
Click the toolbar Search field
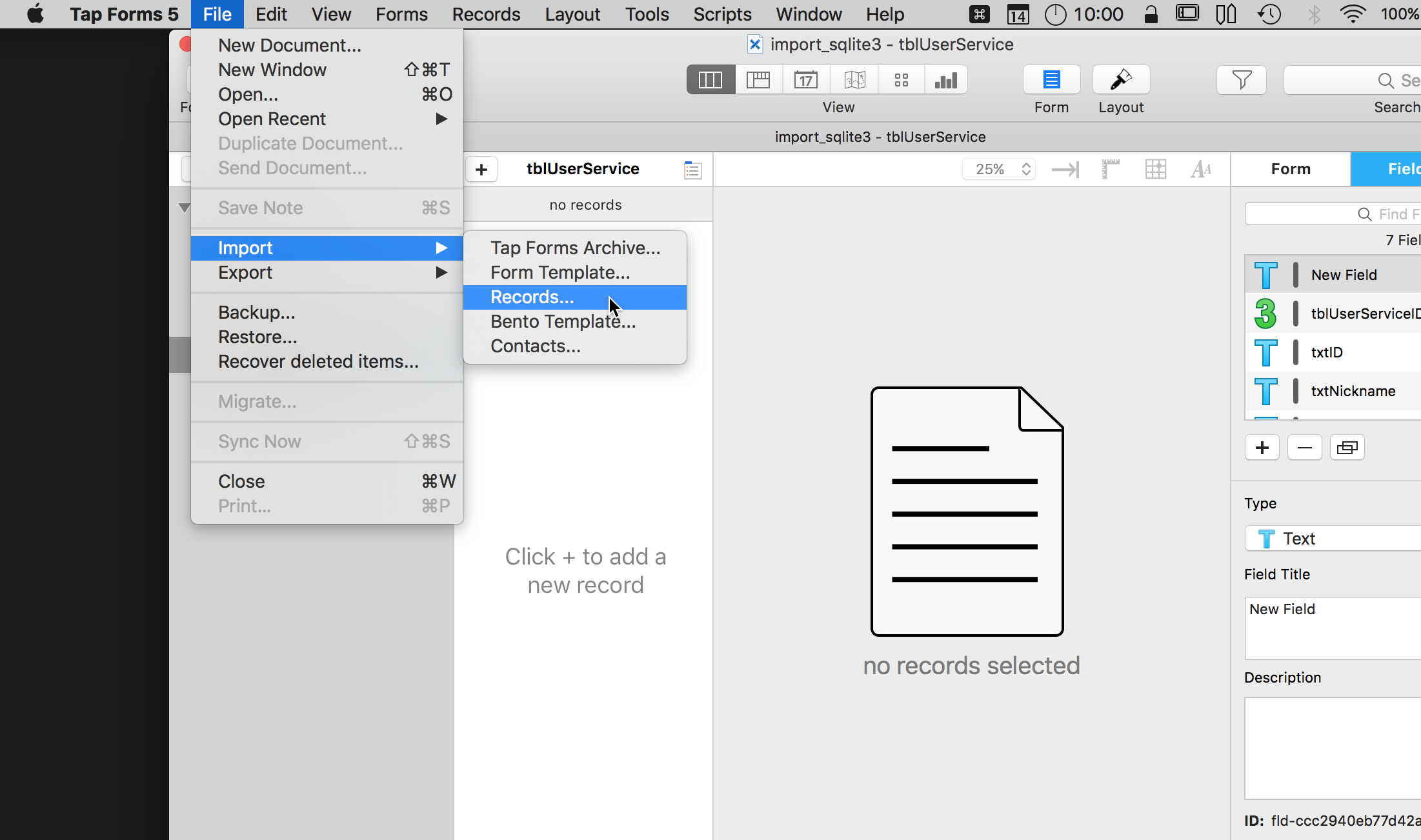click(x=1353, y=80)
